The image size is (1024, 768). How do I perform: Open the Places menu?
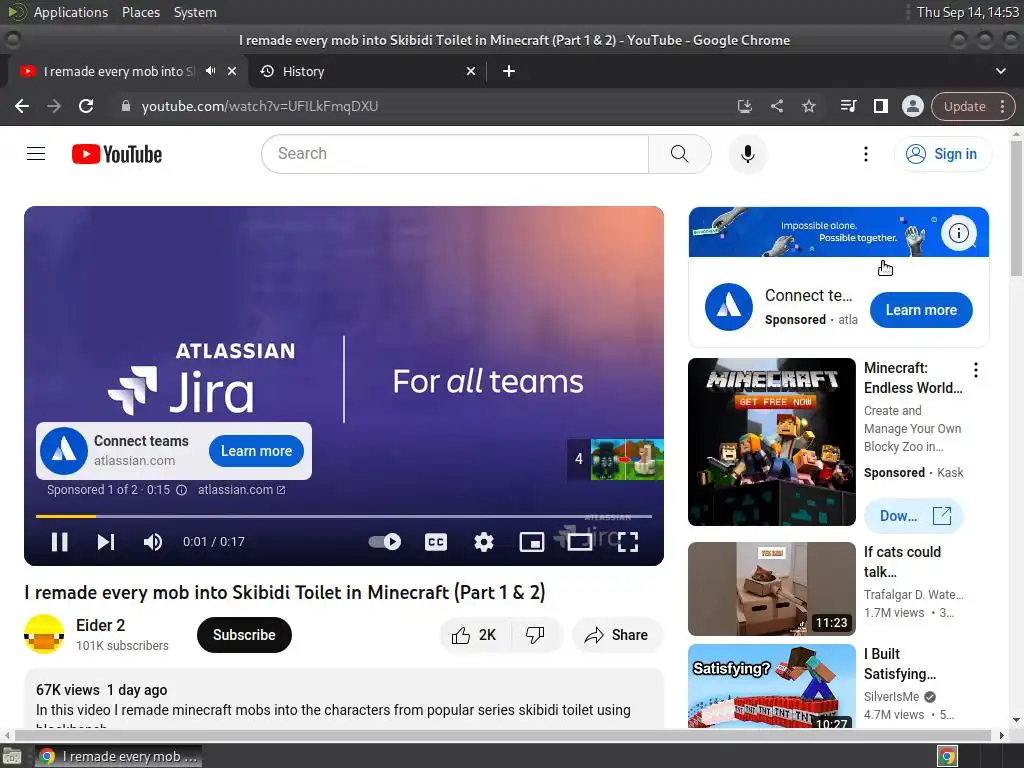(140, 12)
